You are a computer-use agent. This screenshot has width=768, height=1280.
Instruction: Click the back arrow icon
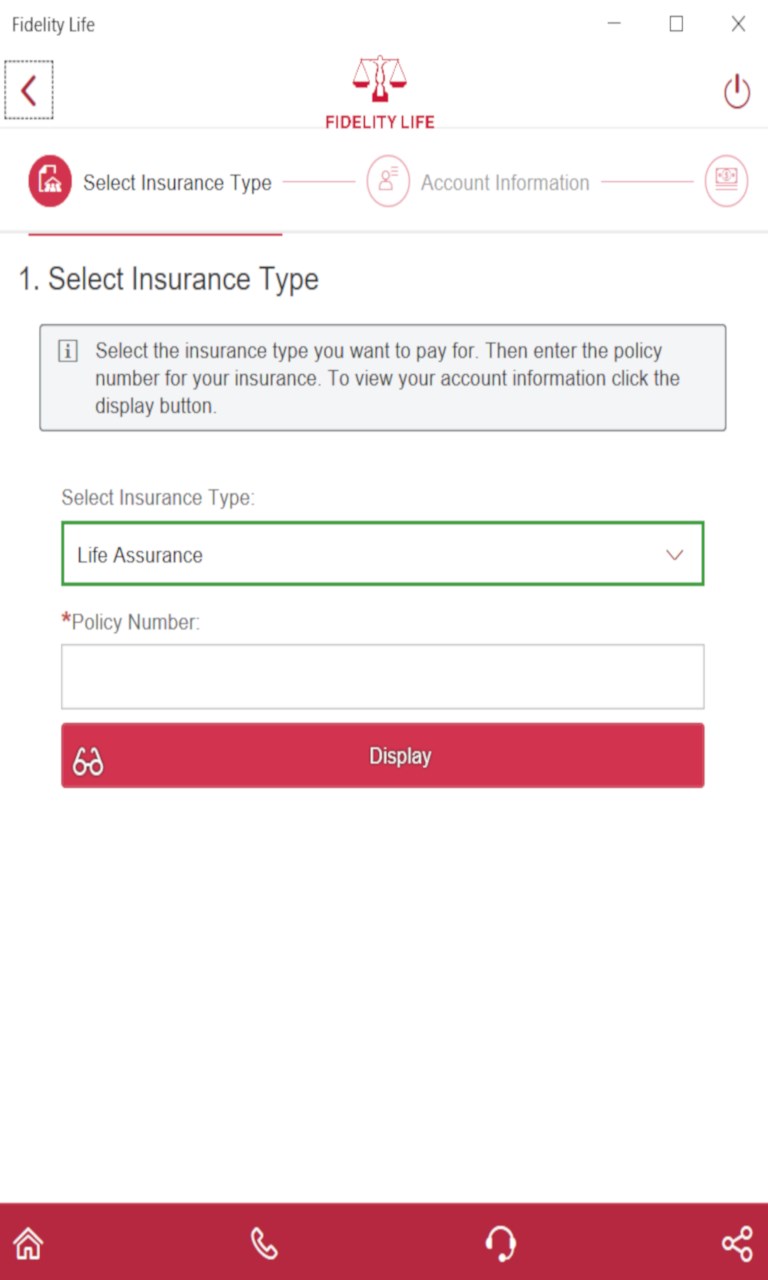pyautogui.click(x=29, y=91)
